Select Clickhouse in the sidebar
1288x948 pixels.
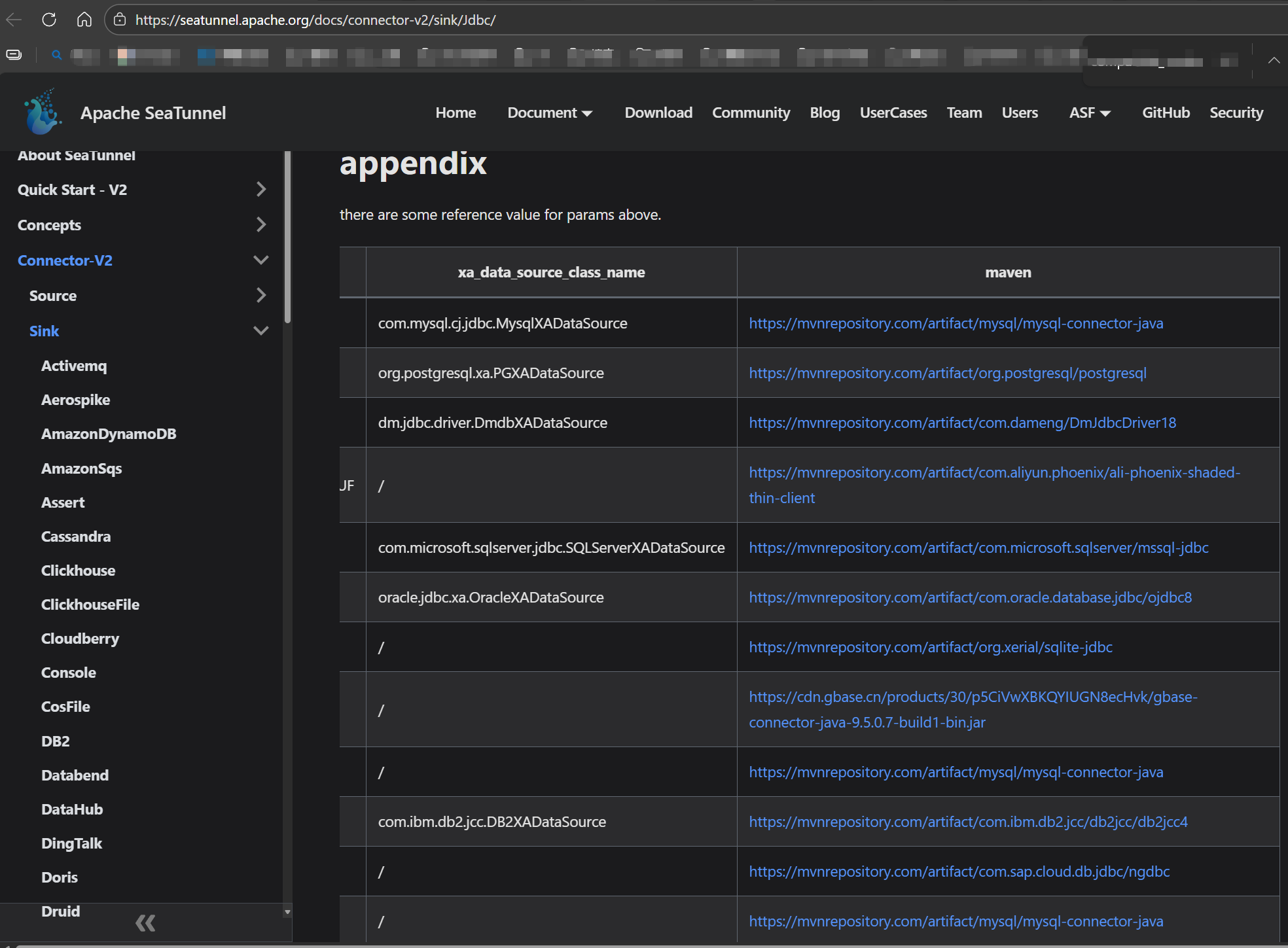coord(78,571)
